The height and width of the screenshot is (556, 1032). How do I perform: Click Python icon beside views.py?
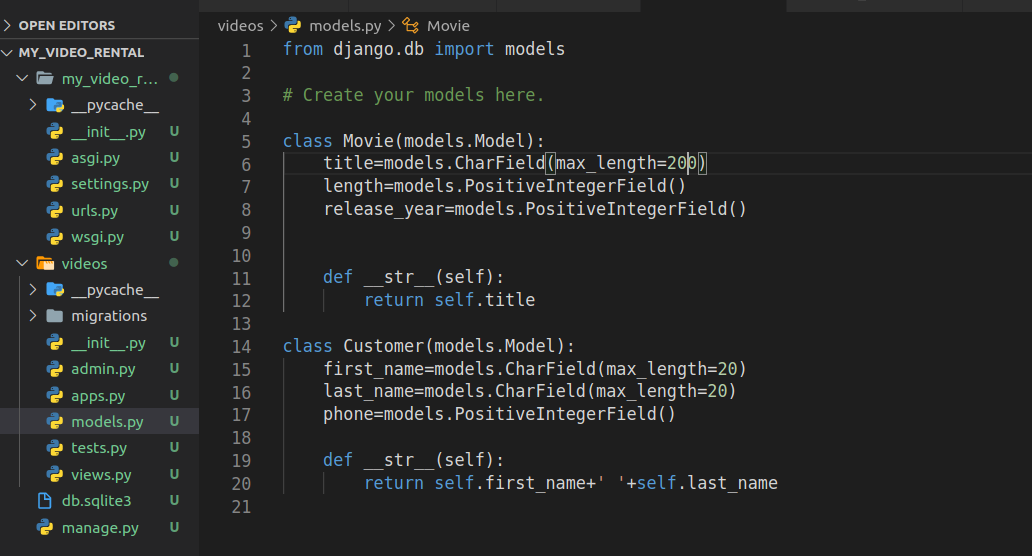(55, 474)
